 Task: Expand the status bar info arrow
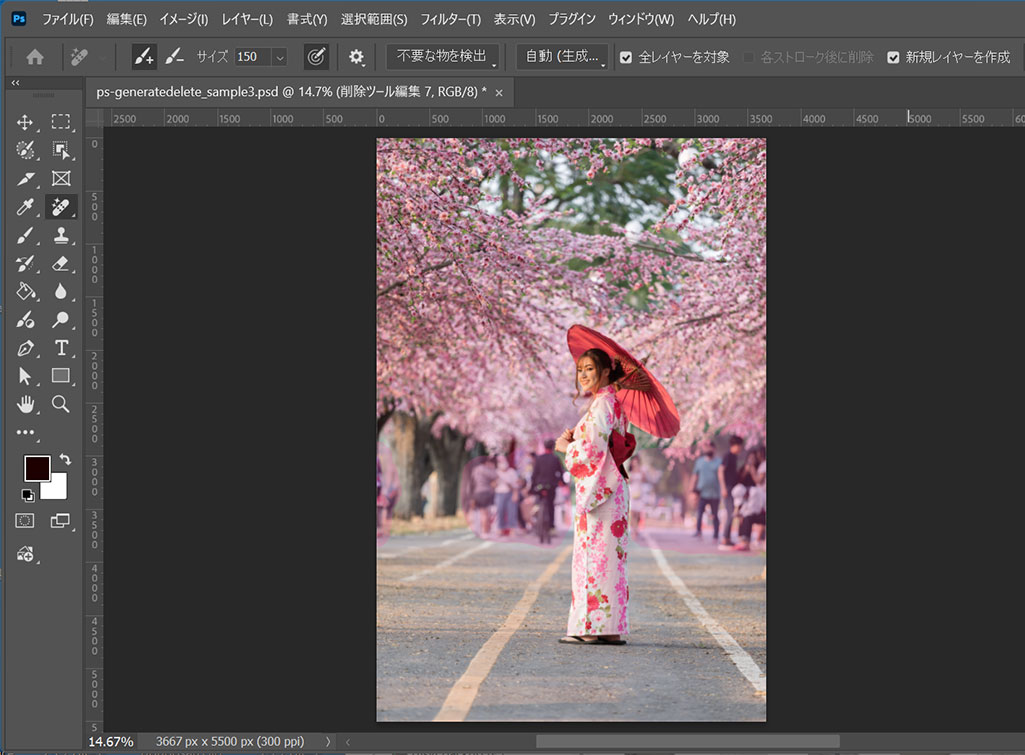click(328, 742)
